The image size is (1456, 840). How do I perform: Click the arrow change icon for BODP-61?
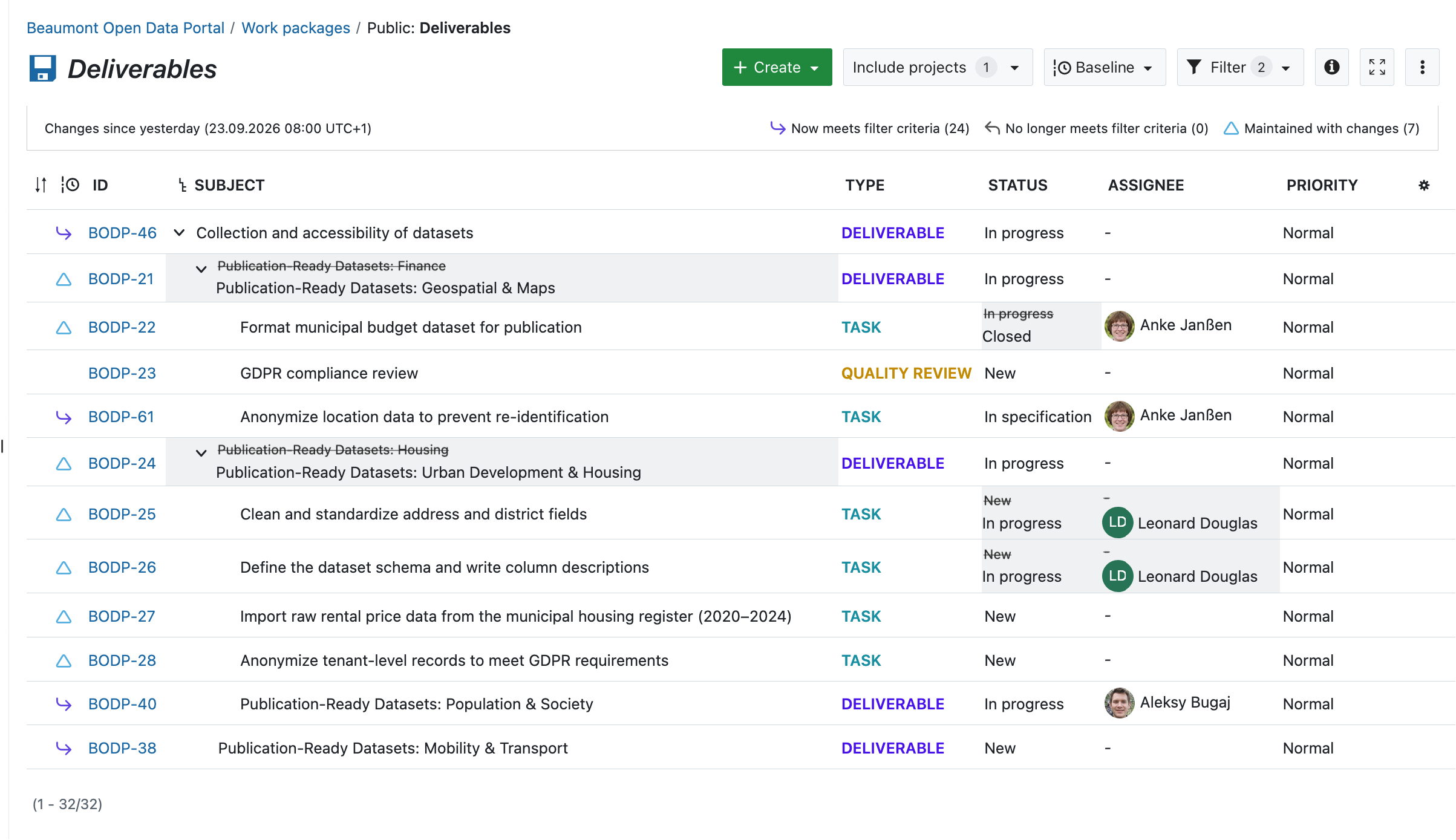[x=64, y=417]
